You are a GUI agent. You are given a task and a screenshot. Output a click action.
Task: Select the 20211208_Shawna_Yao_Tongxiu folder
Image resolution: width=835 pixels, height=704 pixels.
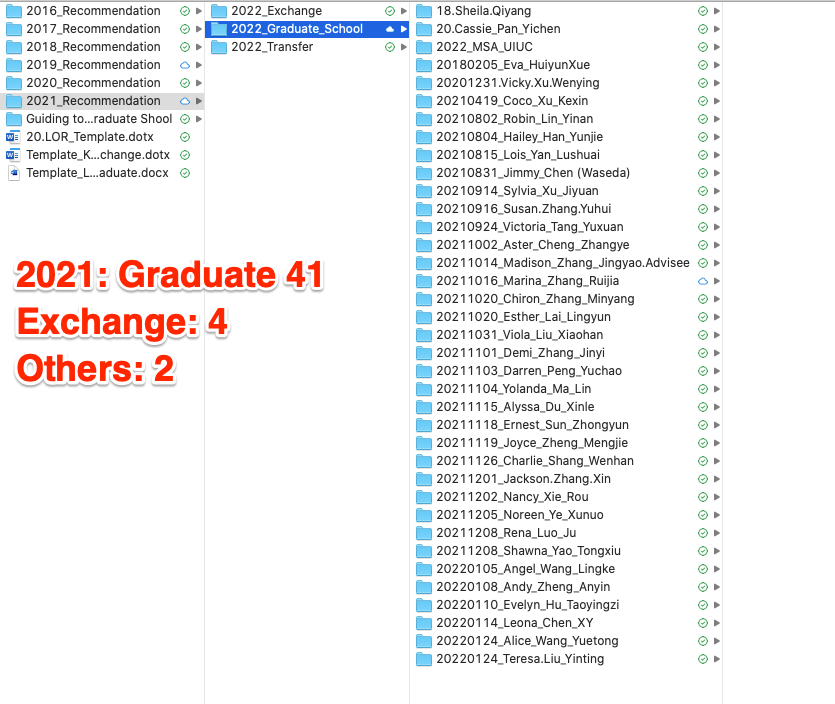568,551
